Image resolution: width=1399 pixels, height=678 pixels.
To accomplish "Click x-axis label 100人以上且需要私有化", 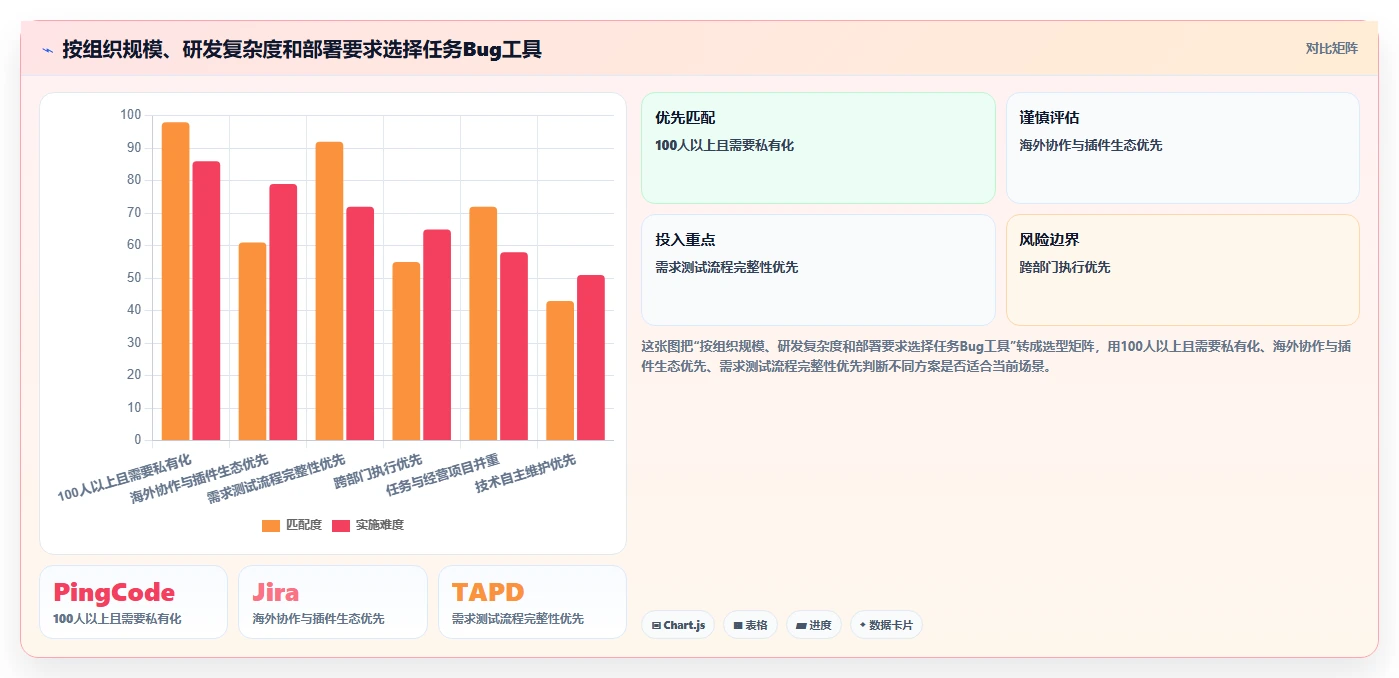I will point(125,477).
